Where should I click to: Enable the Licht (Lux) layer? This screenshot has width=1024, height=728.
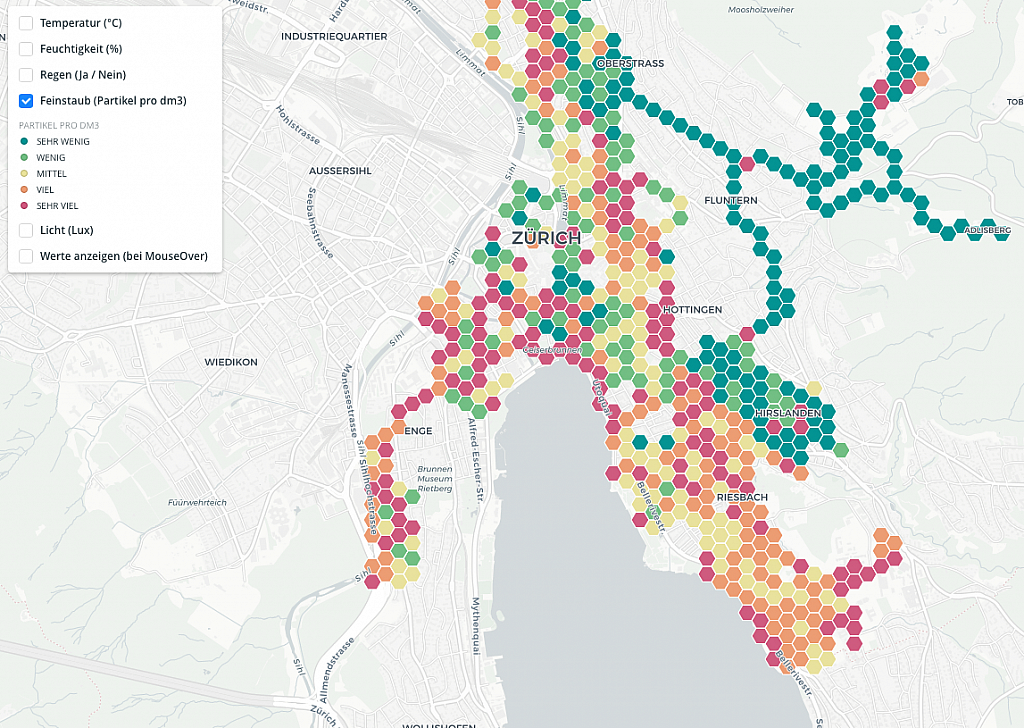coord(27,230)
